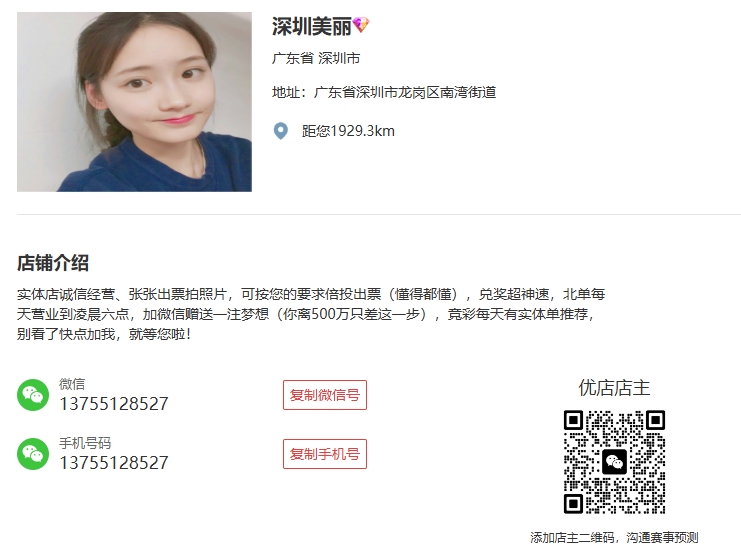Copy phone number with 复制手机号 button
This screenshot has height=555, width=741.
pos(325,454)
